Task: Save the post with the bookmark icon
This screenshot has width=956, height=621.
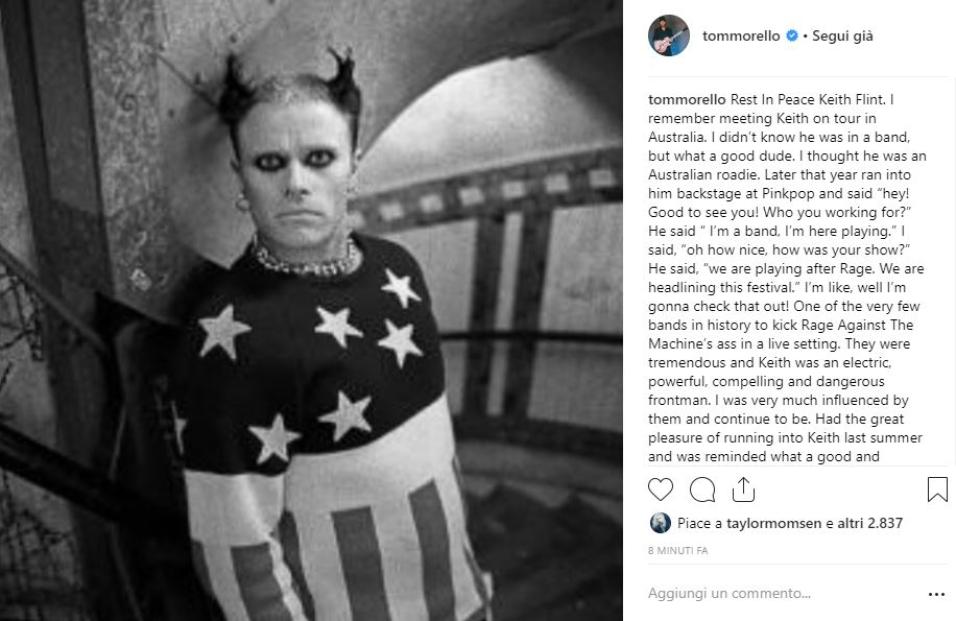Action: point(937,489)
